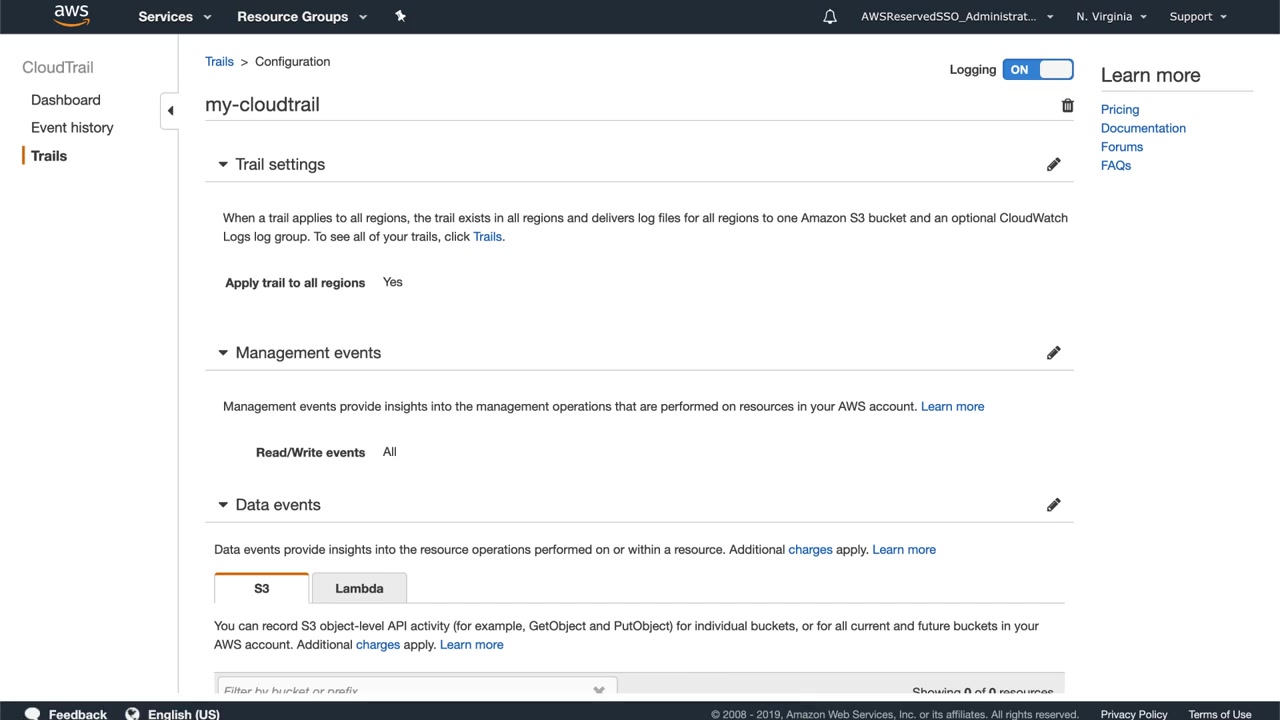Viewport: 1280px width, 720px height.
Task: Open the N. Virginia region dropdown
Action: (x=1111, y=17)
